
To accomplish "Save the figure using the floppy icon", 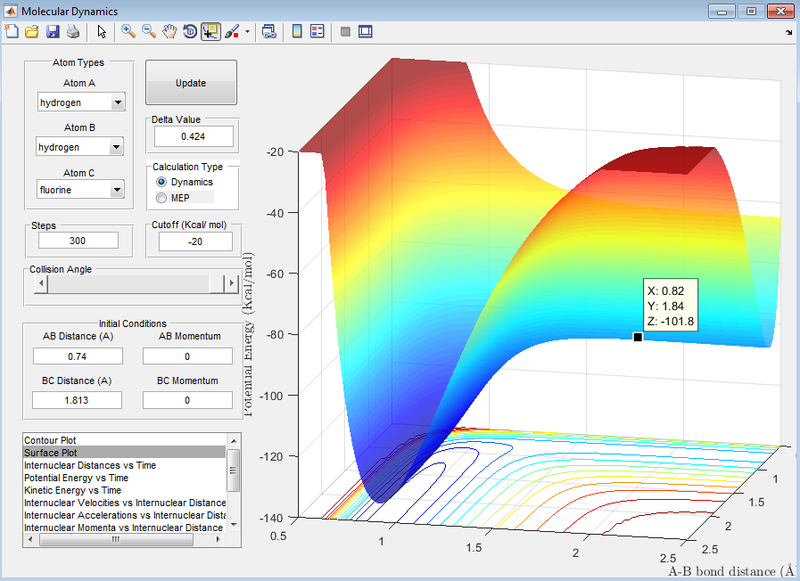I will tap(52, 31).
